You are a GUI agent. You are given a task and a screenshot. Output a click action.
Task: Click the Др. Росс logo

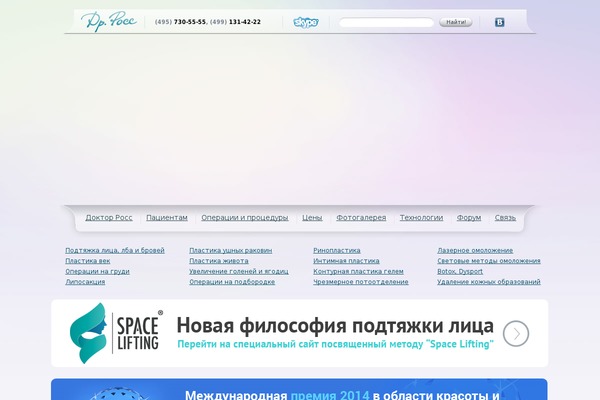[109, 21]
